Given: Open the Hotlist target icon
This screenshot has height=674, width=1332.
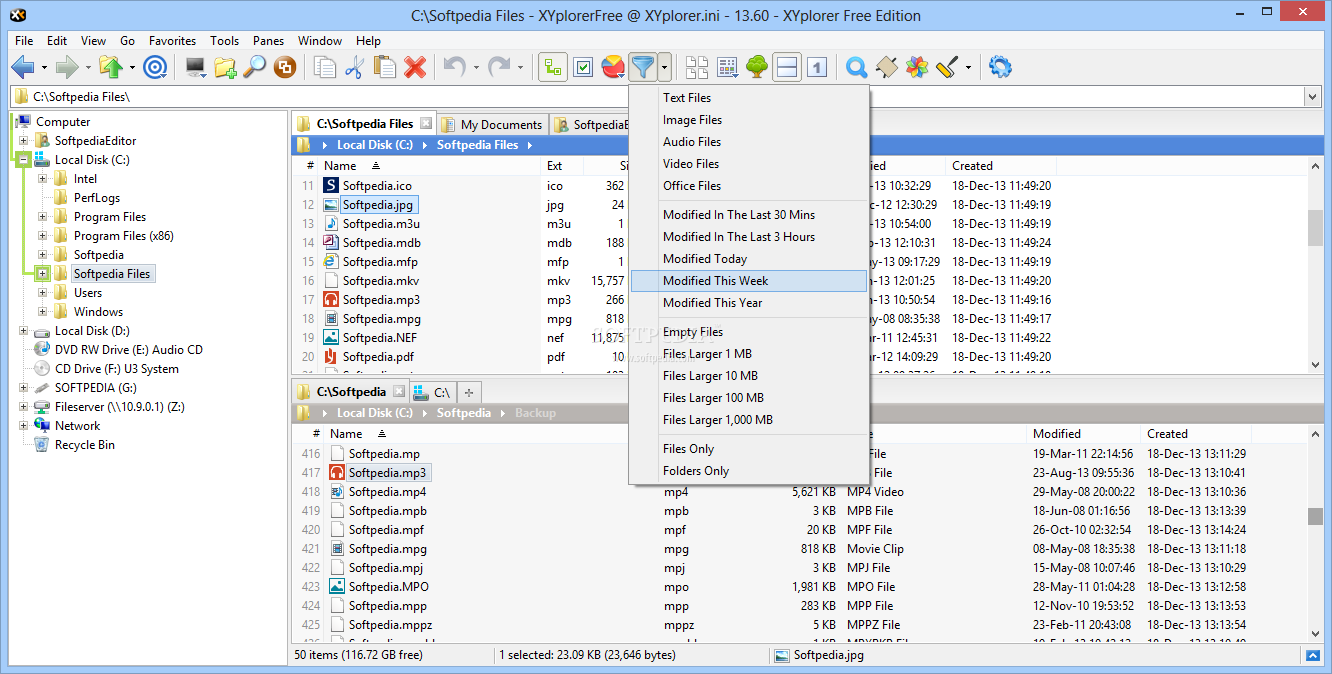Looking at the screenshot, I should pyautogui.click(x=155, y=67).
